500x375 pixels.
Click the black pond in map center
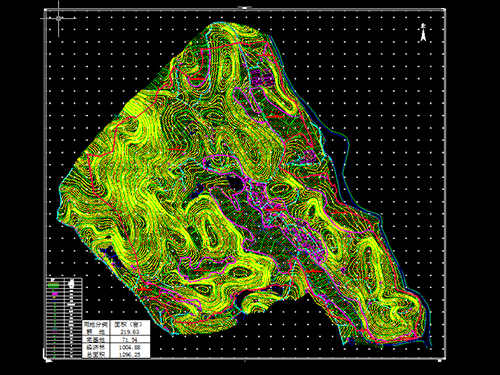click(235, 184)
